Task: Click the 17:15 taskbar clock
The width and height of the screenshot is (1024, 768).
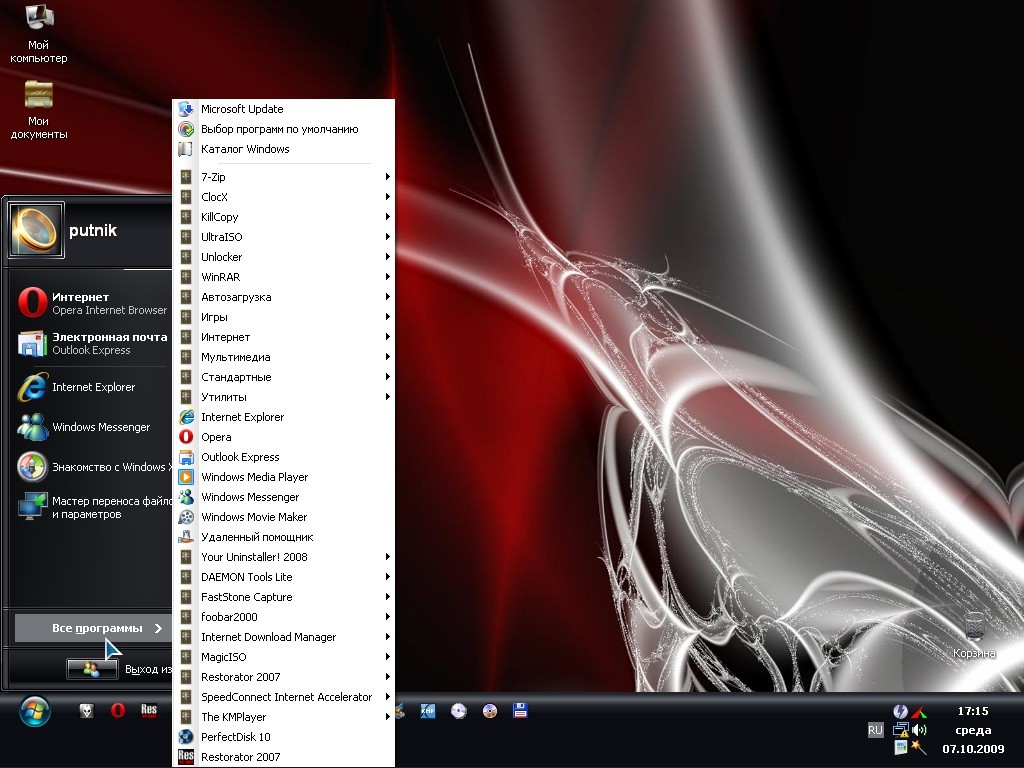Action: [x=973, y=711]
